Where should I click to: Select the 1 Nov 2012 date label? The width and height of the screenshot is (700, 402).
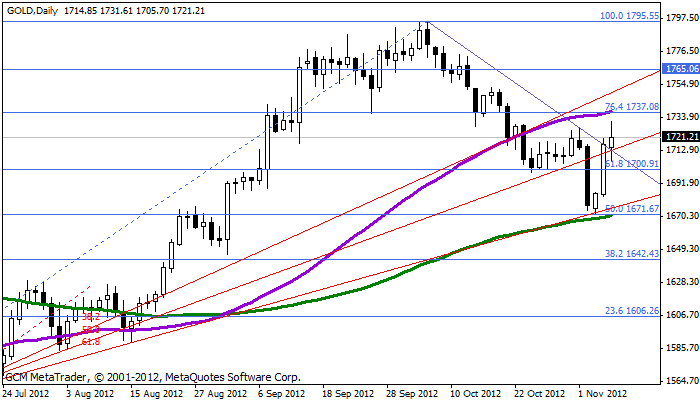coord(605,394)
